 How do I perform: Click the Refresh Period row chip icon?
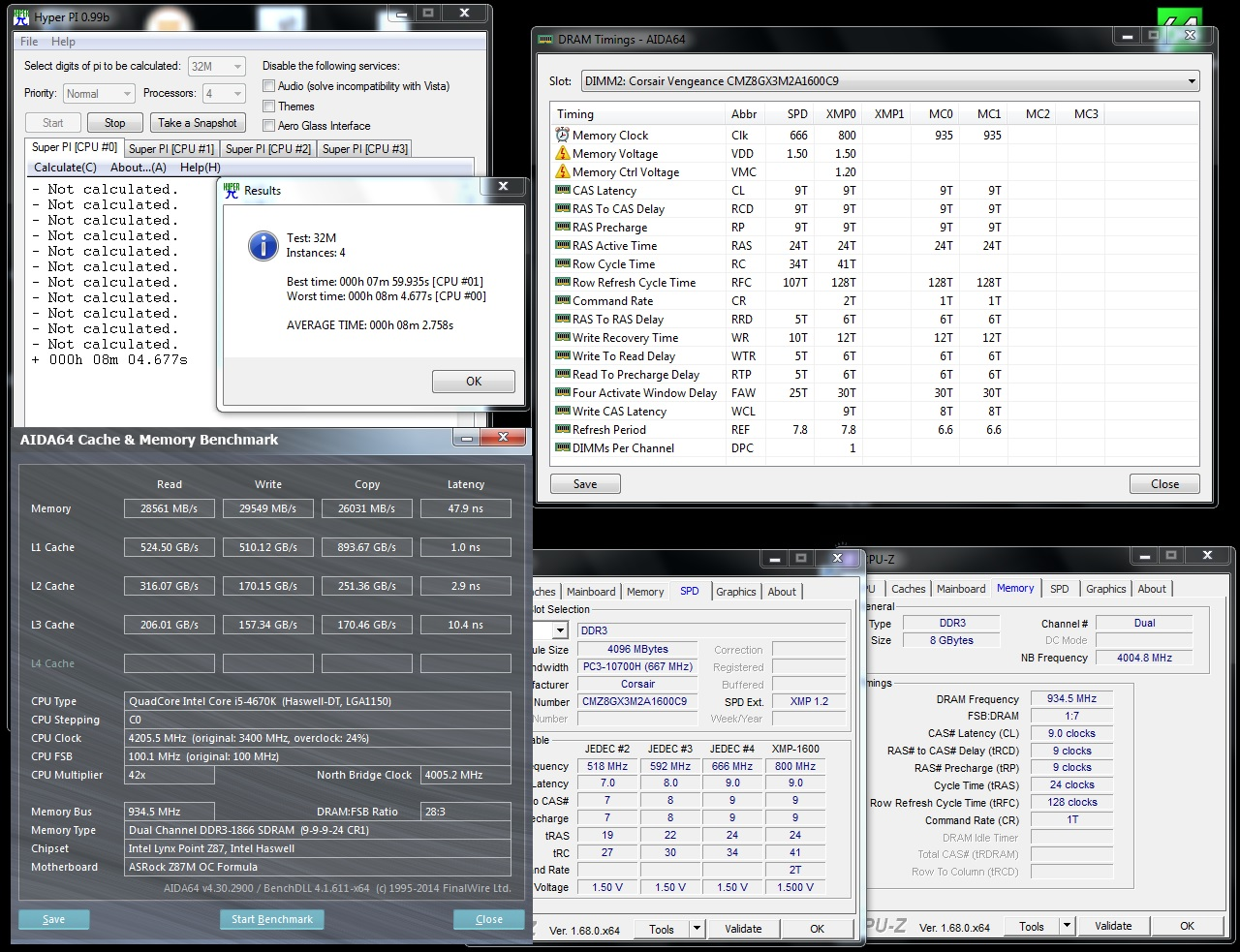pos(563,429)
